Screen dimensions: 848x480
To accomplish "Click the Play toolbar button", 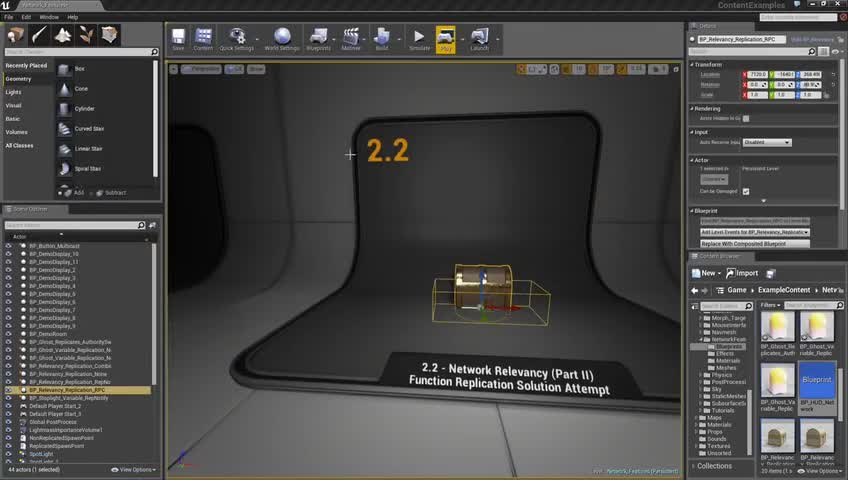I will (446, 39).
